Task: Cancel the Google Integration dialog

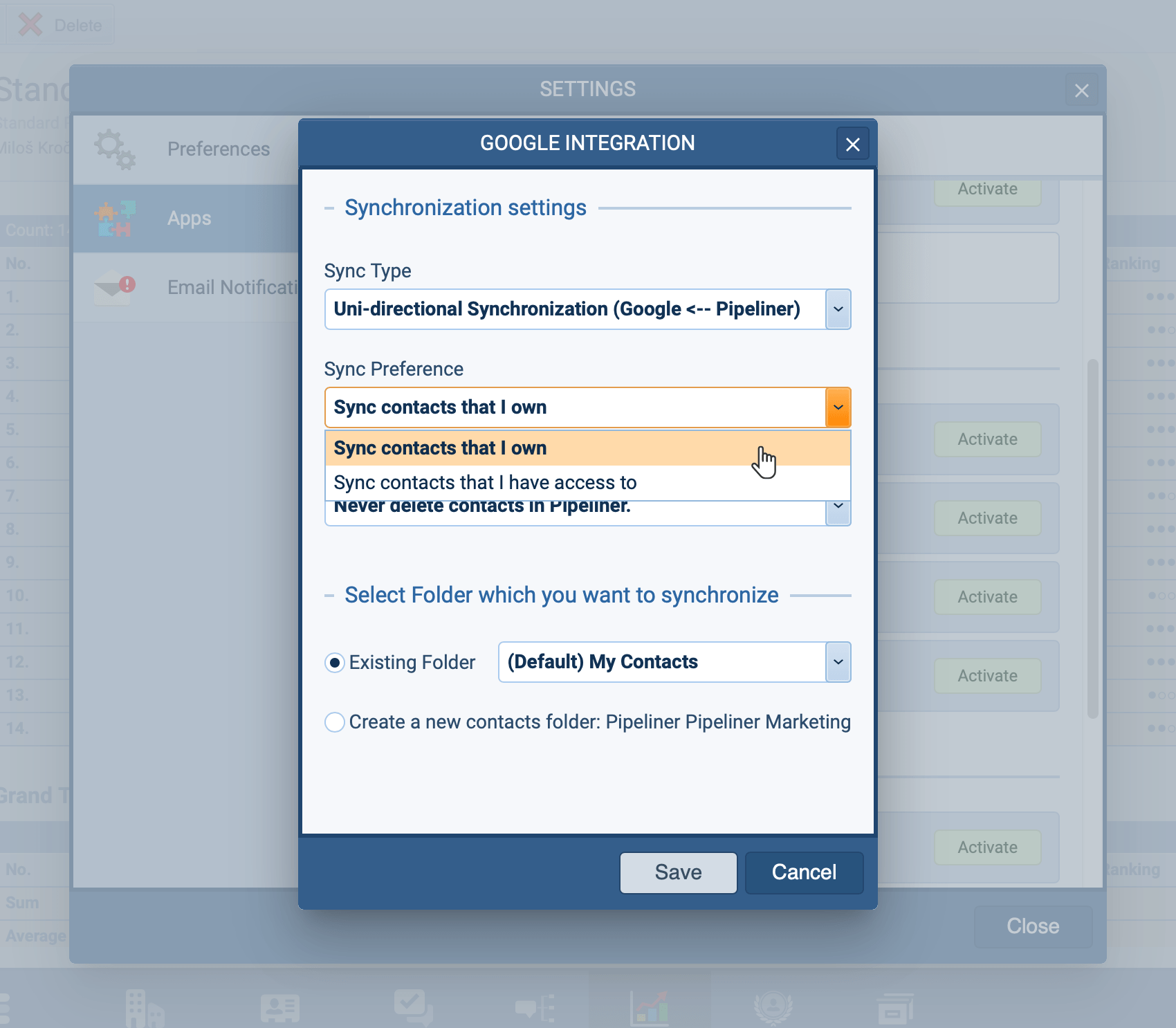Action: click(x=804, y=872)
